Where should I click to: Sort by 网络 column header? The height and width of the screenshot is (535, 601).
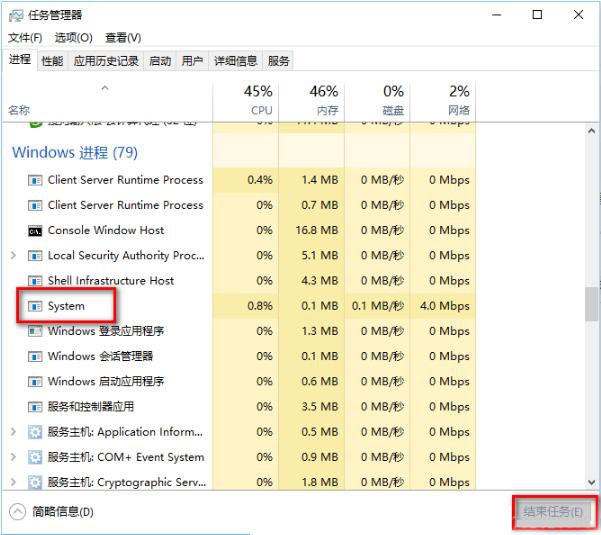click(443, 100)
